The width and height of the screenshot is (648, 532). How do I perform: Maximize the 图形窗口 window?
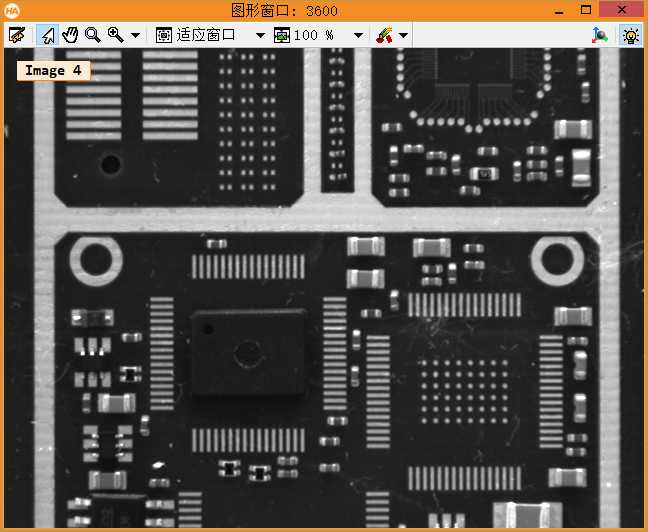(586, 10)
